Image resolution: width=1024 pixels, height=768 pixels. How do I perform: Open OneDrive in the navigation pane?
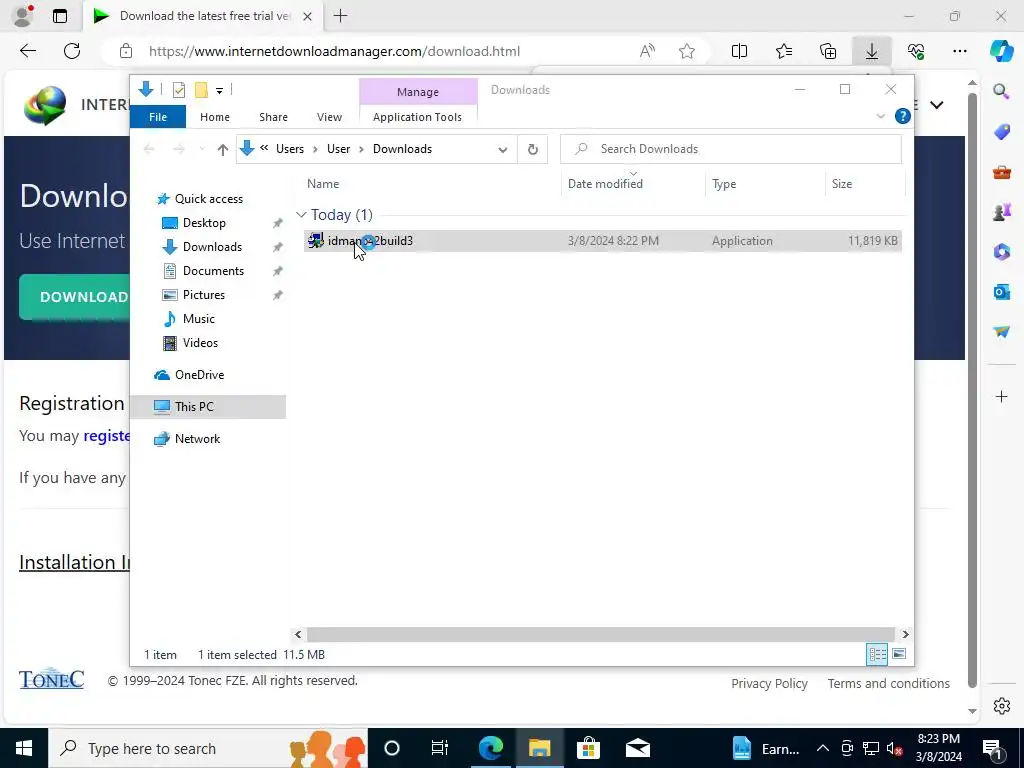point(199,375)
